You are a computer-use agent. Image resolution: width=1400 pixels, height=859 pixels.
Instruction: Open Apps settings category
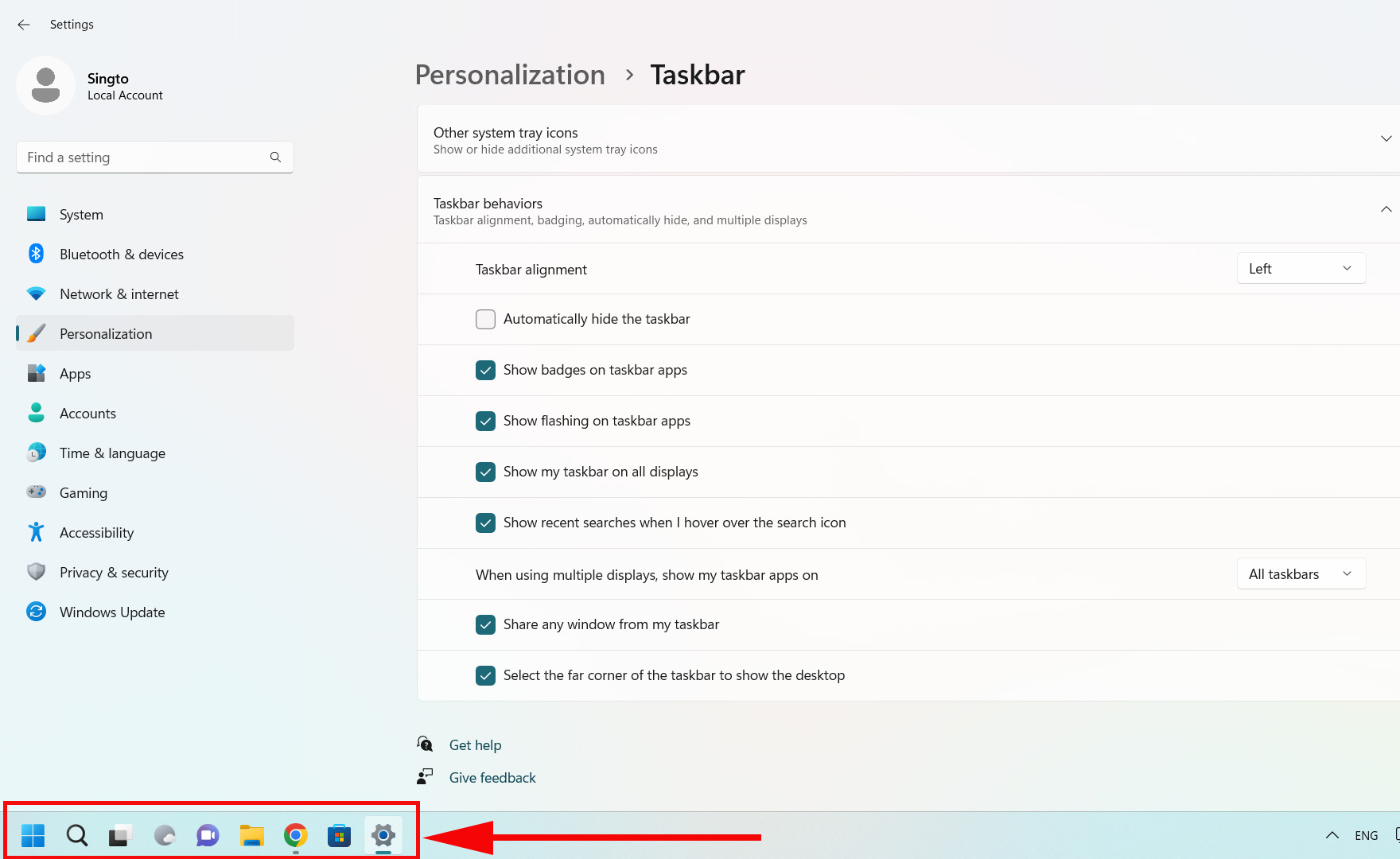(x=155, y=374)
